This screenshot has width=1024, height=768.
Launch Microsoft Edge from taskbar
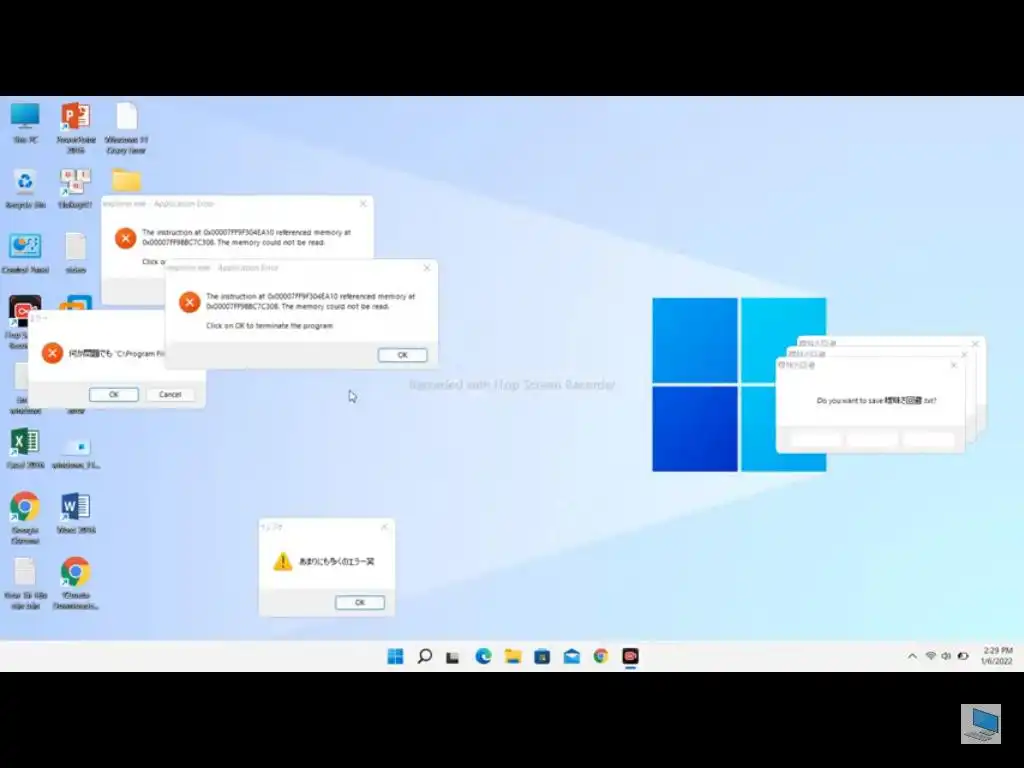click(483, 656)
